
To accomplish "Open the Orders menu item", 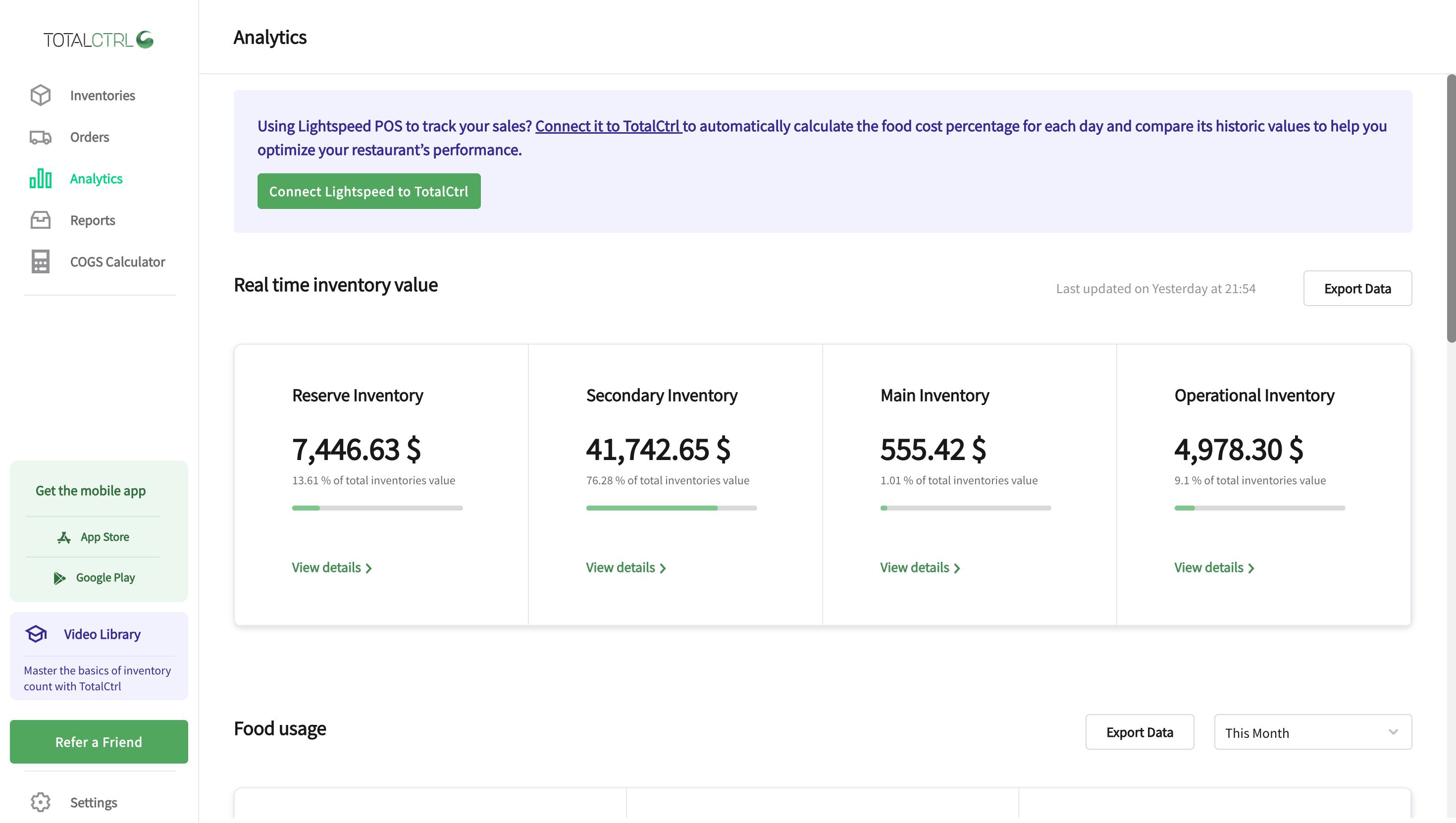I will tap(89, 137).
